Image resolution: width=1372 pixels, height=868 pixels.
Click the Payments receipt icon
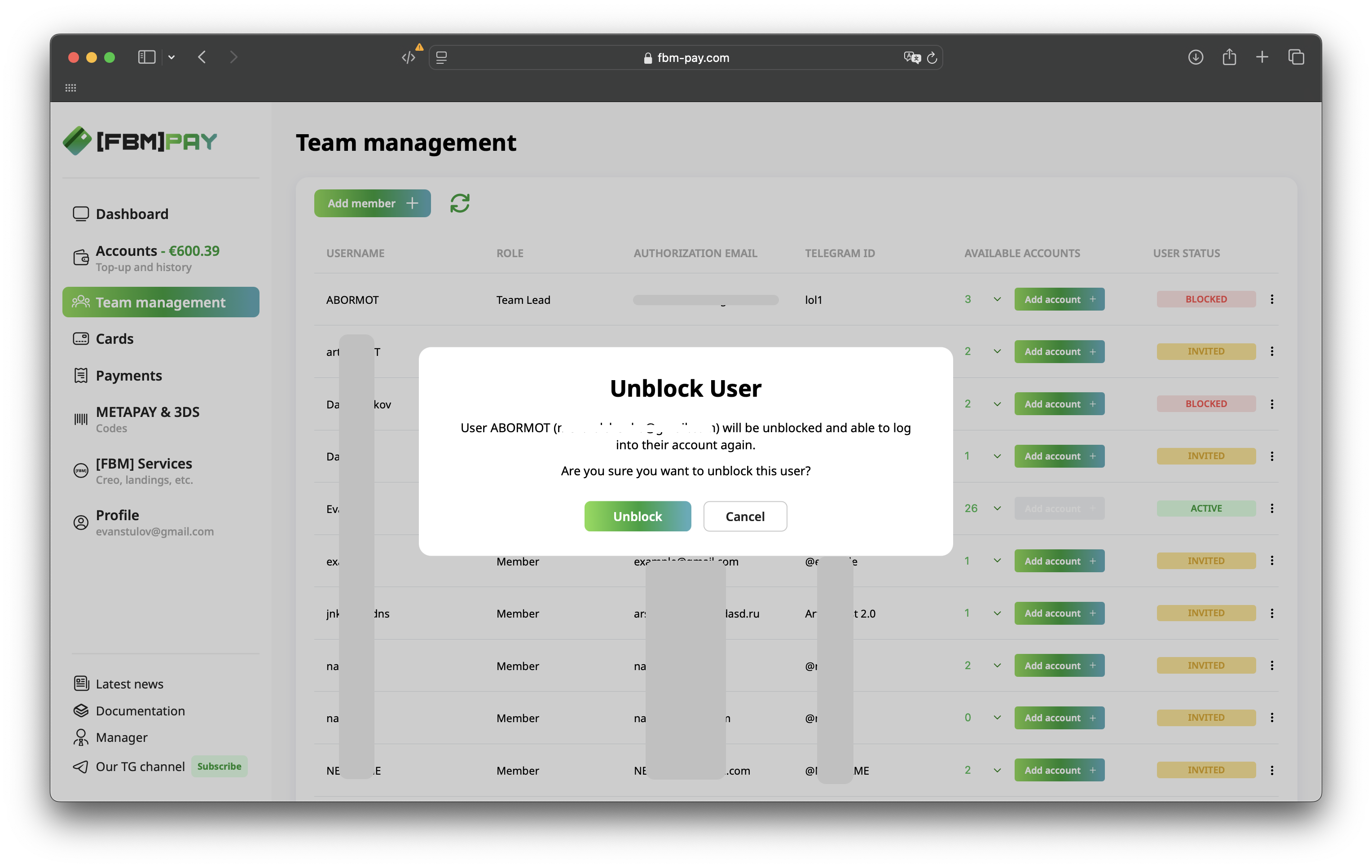[81, 376]
